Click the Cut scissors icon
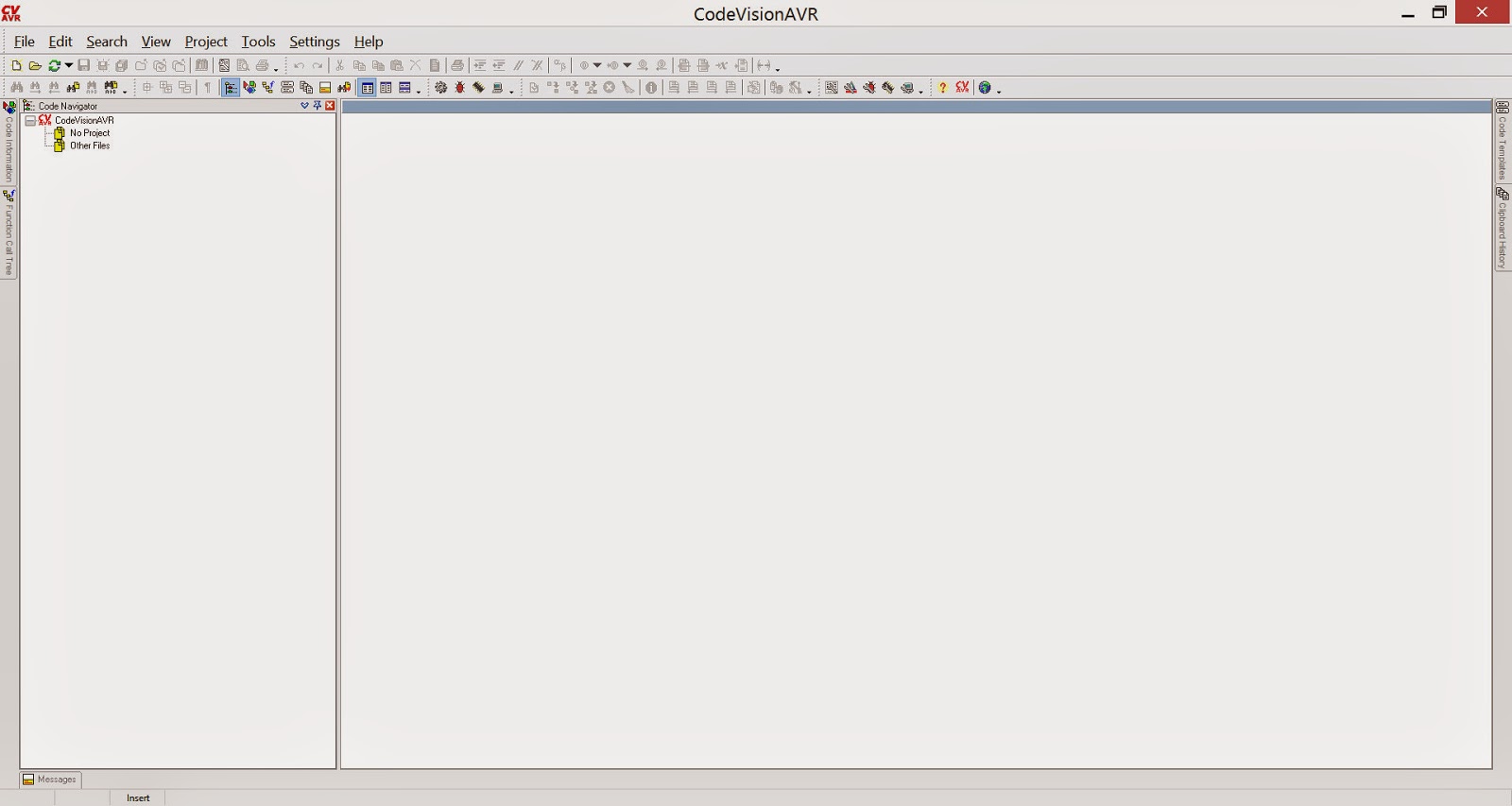This screenshot has width=1512, height=806. 340,65
